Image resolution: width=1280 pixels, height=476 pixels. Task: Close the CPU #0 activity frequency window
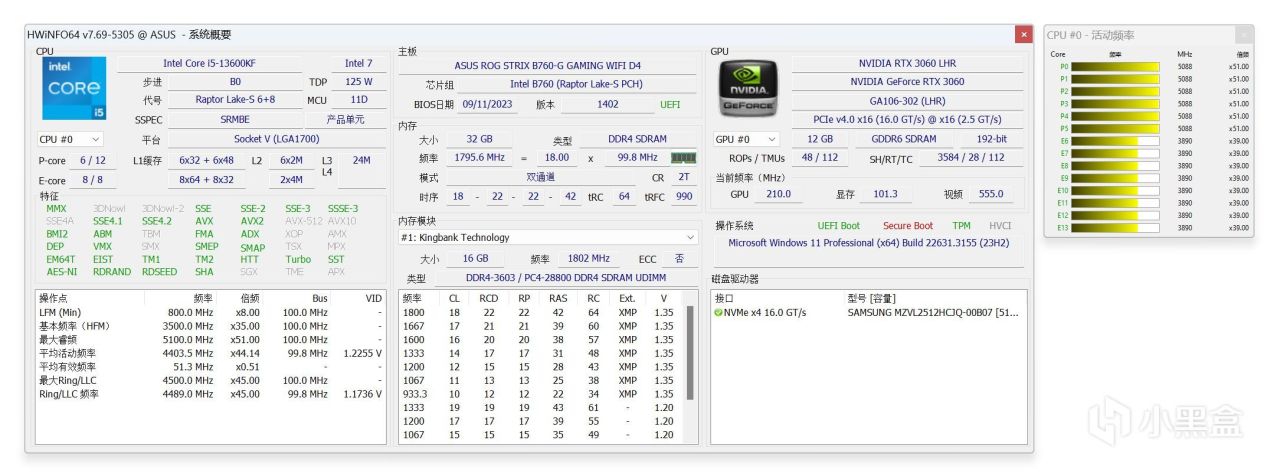1243,35
